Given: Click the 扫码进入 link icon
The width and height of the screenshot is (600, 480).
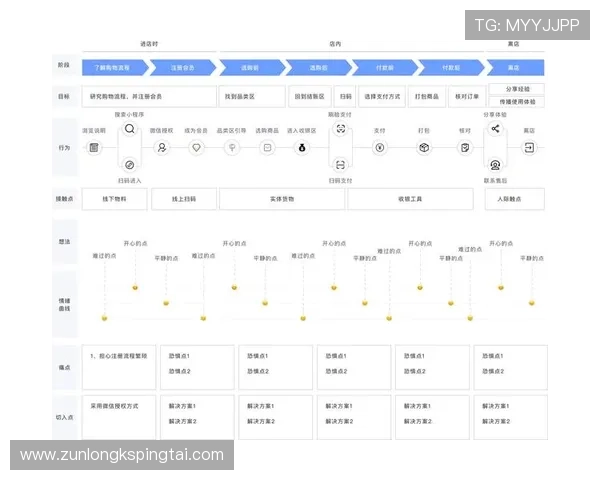Looking at the screenshot, I should (x=130, y=165).
